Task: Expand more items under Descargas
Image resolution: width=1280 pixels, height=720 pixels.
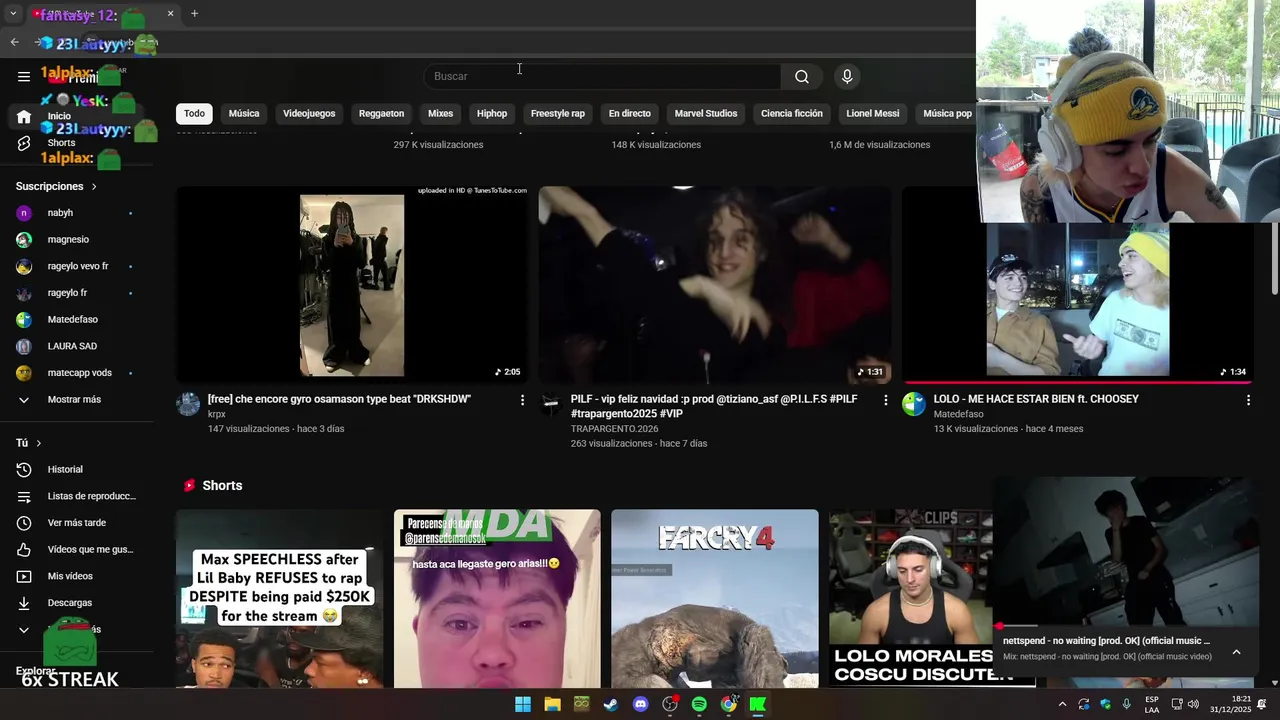Action: [x=24, y=630]
